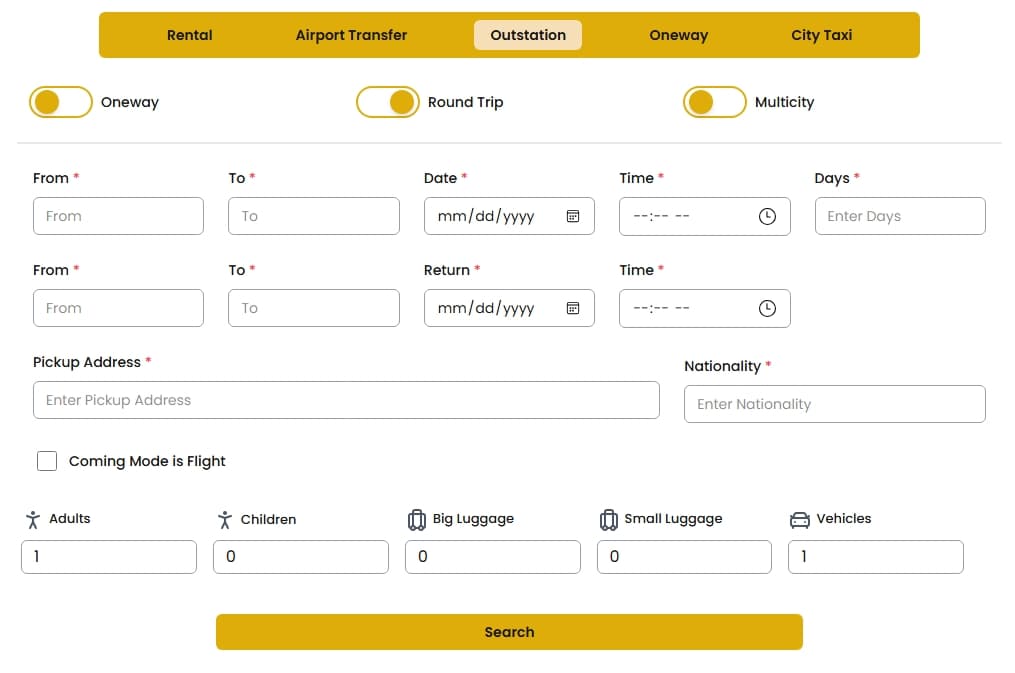Click the Adults person icon
This screenshot has height=673, width=1015.
(x=33, y=519)
